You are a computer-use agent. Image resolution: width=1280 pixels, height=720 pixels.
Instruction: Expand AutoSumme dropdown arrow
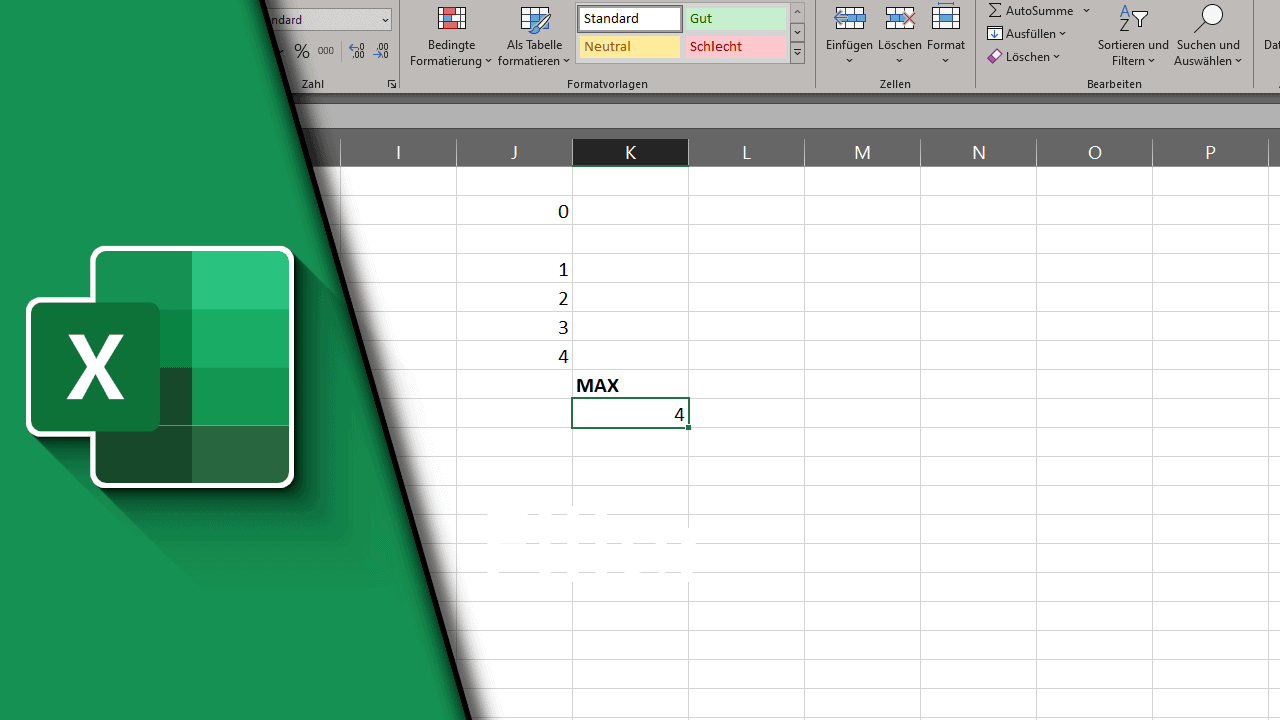coord(1087,11)
